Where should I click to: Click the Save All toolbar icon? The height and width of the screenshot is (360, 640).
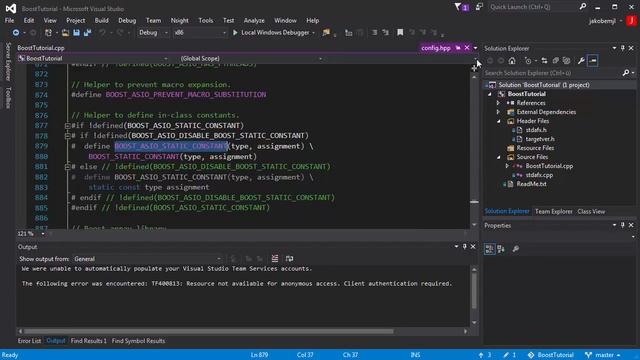[87, 33]
